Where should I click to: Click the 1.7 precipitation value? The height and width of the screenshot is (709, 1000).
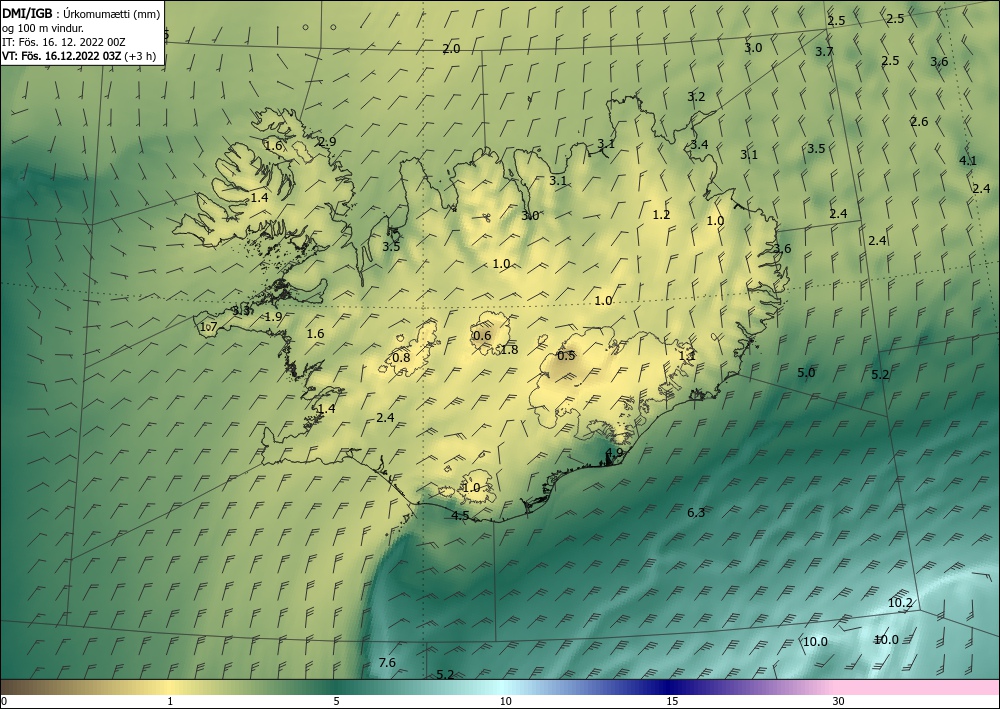pos(209,327)
